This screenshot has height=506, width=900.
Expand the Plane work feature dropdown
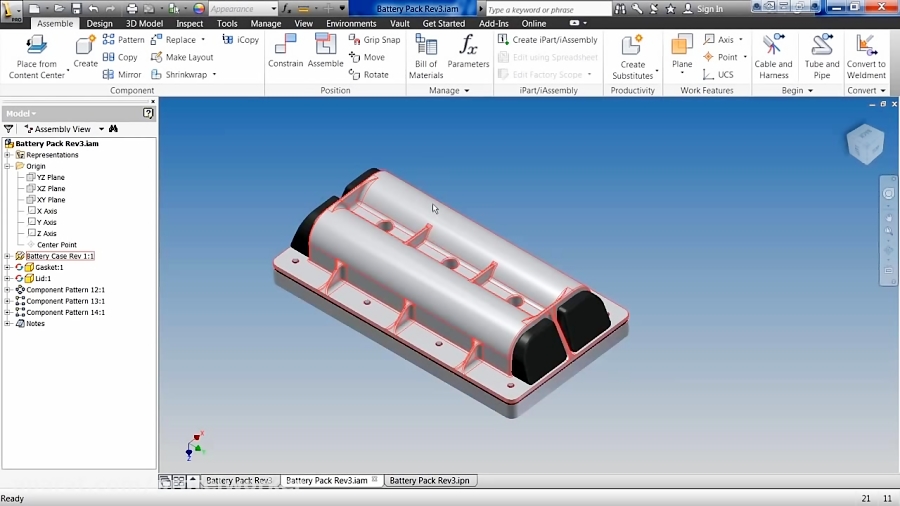pos(682,75)
